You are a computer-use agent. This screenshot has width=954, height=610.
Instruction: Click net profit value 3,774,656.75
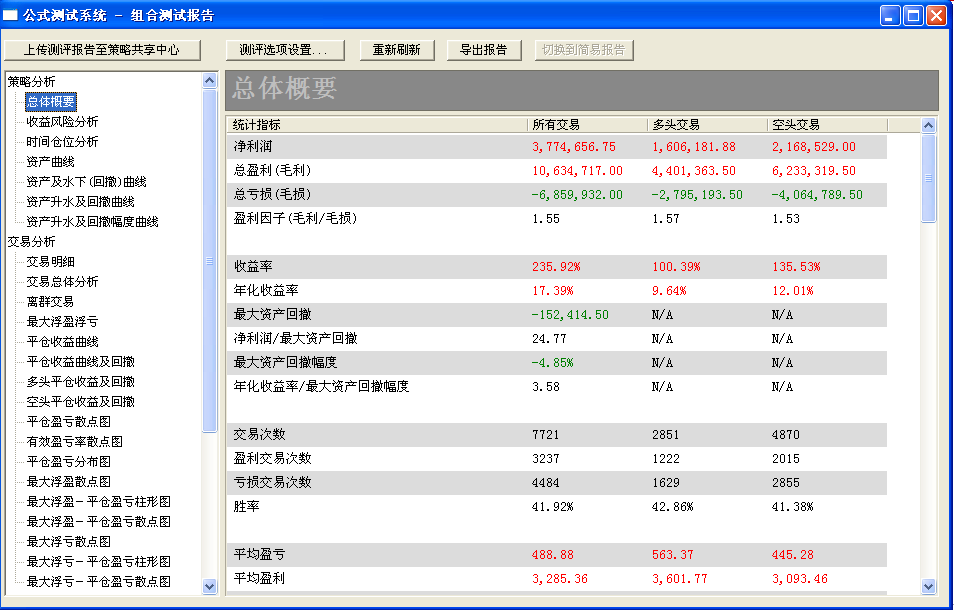[574, 147]
